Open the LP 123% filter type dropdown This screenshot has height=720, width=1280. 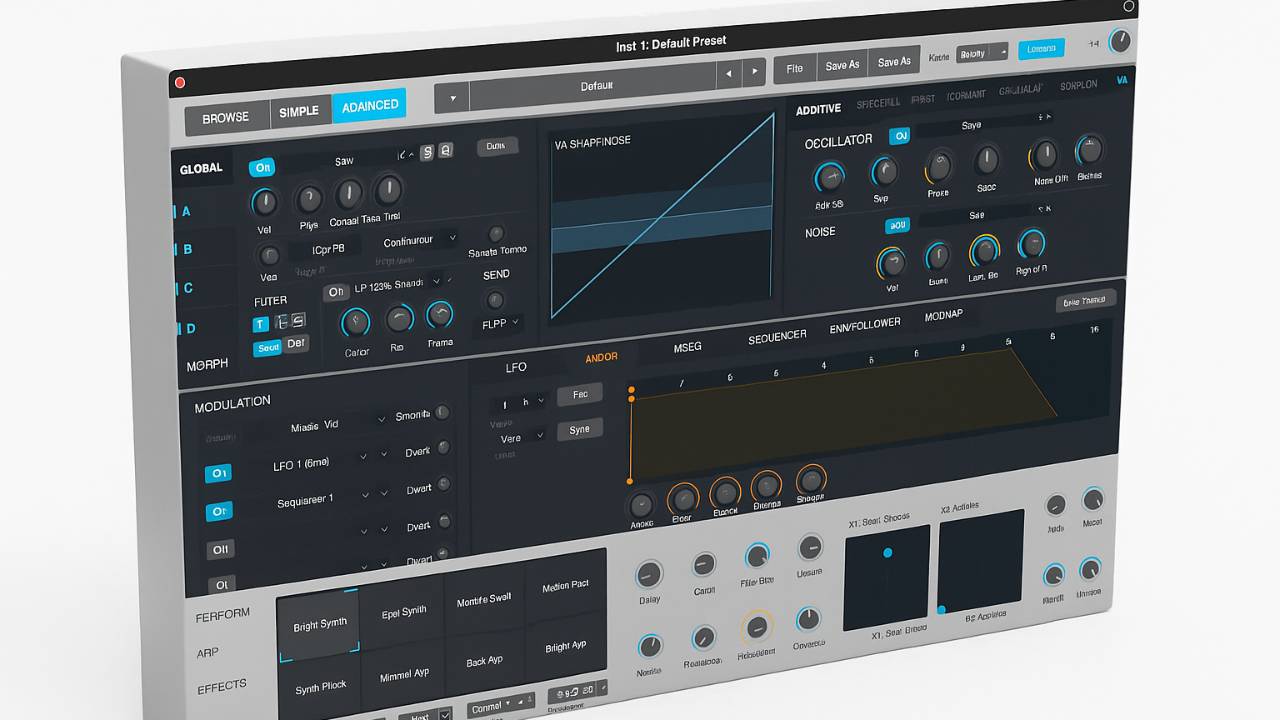tap(400, 285)
